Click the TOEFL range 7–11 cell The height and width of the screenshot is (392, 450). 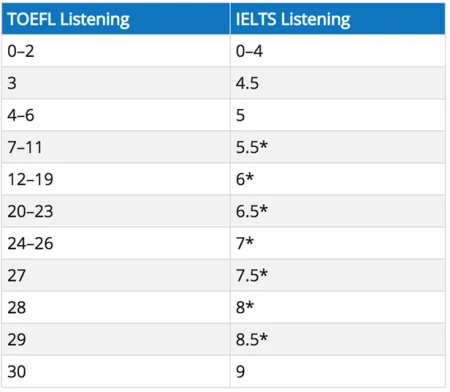pos(116,147)
